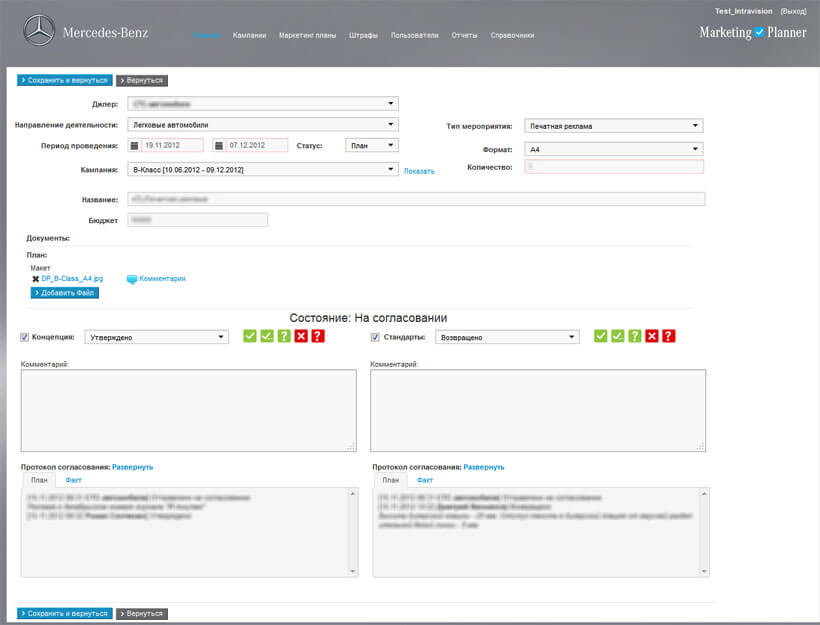Click the Стандарты protocol log scrollbar down arrow
The width and height of the screenshot is (820, 625).
click(704, 571)
